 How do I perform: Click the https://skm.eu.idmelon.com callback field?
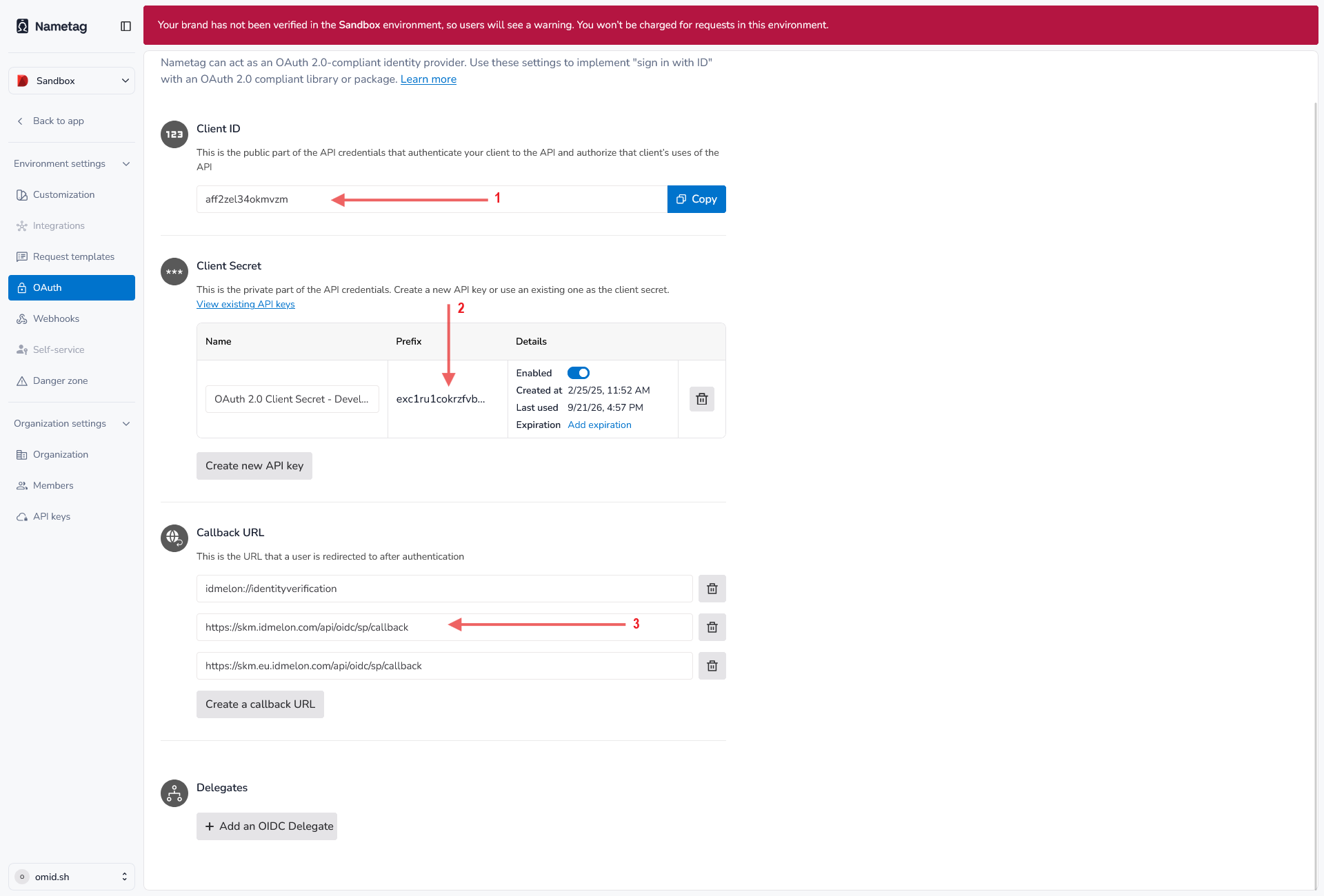coord(445,666)
